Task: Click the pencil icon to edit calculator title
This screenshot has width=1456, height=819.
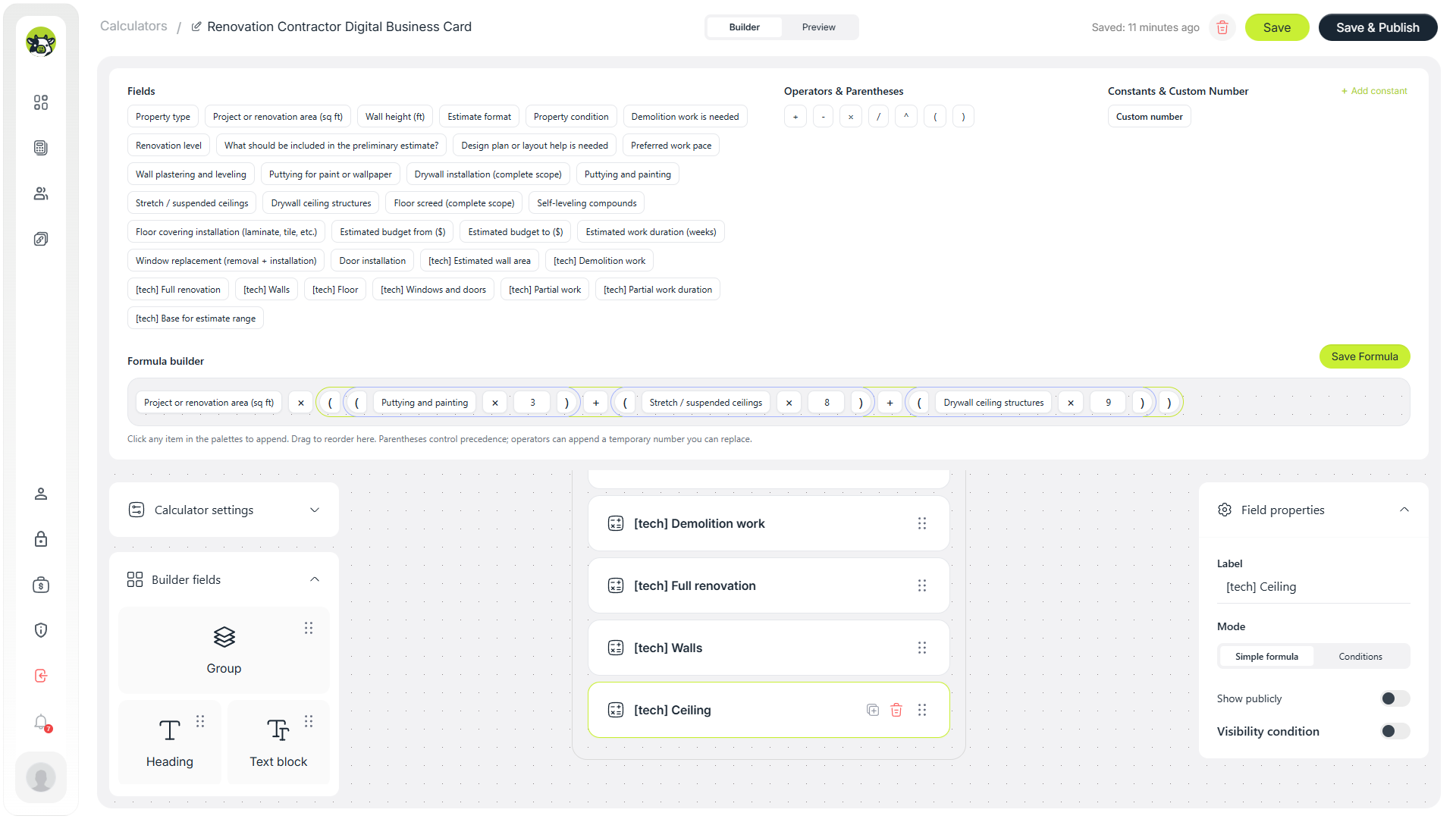Action: (196, 27)
